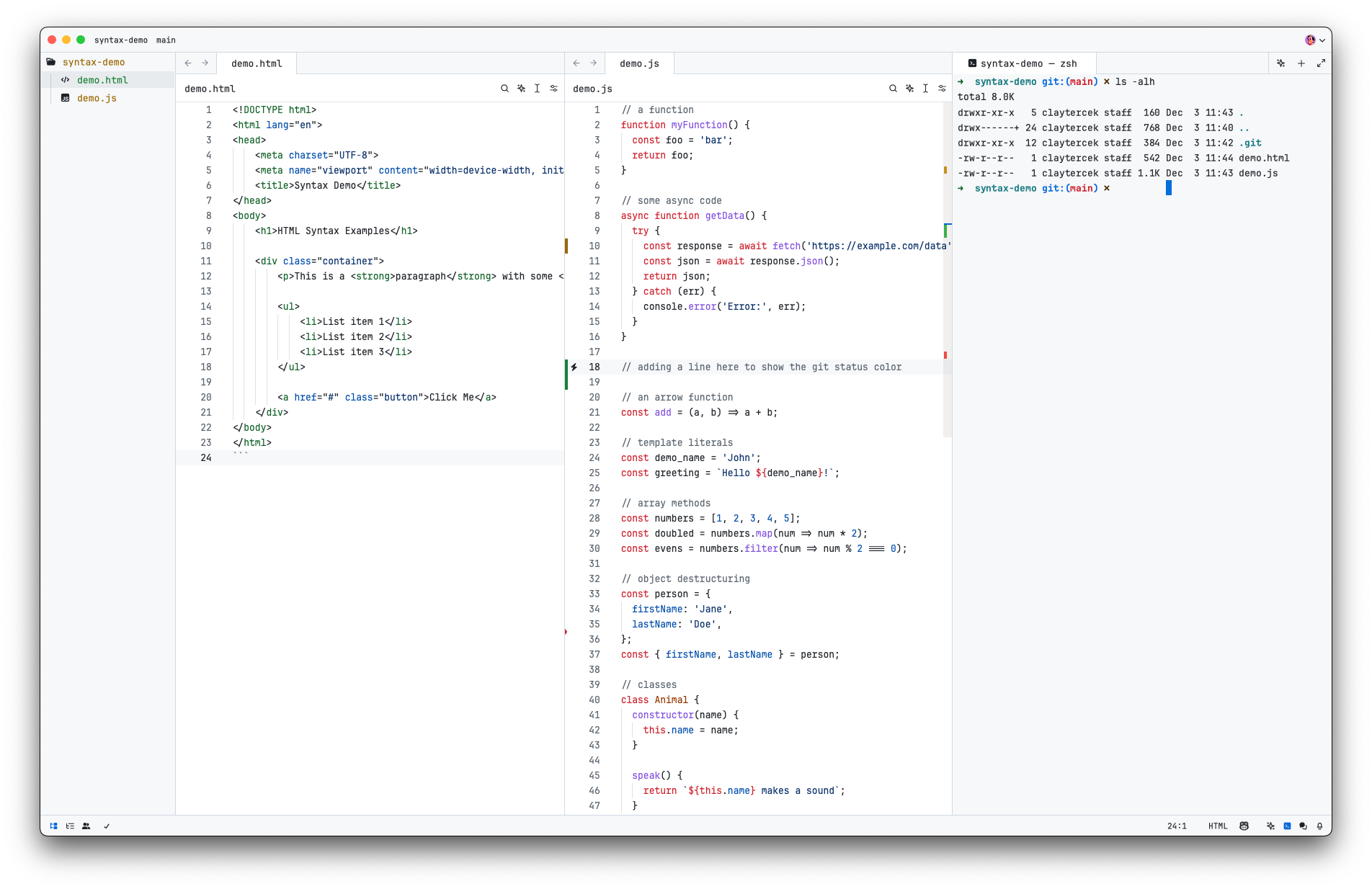The height and width of the screenshot is (889, 1372).
Task: Open notifications bell in status bar
Action: pyautogui.click(x=1319, y=826)
